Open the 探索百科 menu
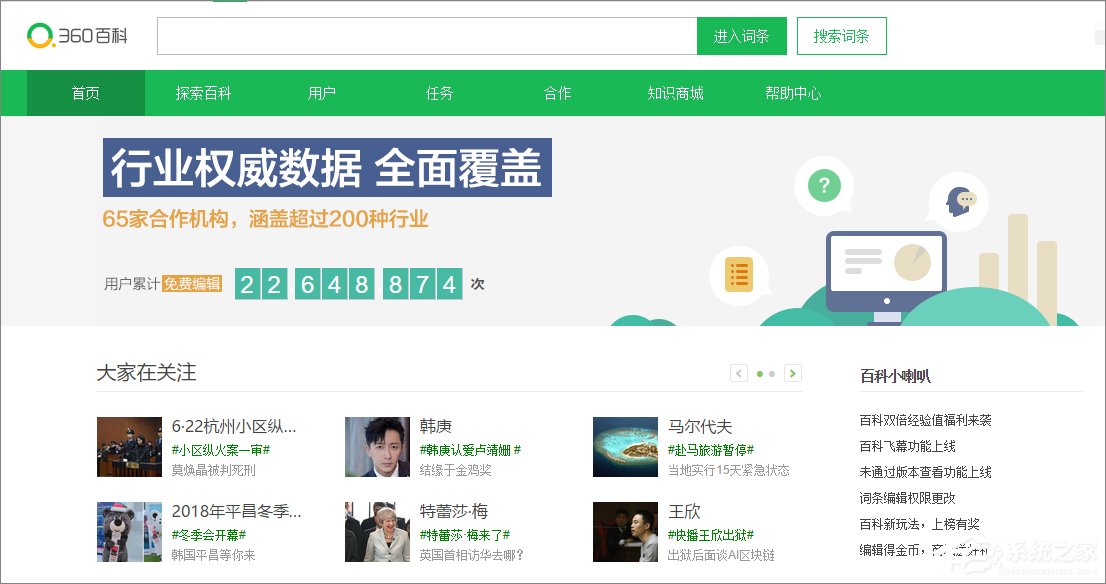Image resolution: width=1106 pixels, height=584 pixels. click(203, 93)
